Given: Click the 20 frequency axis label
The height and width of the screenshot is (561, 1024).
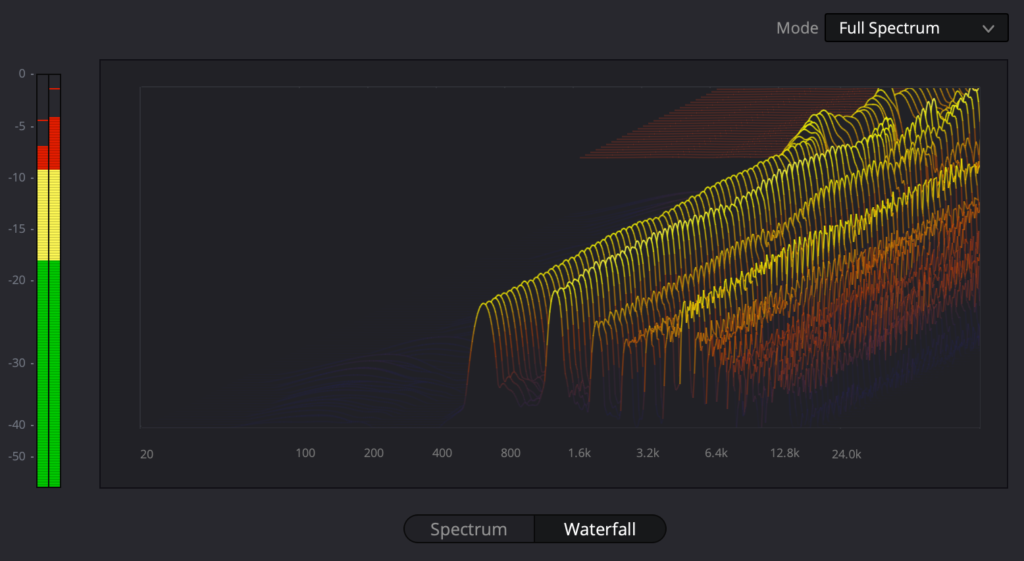Looking at the screenshot, I should (x=147, y=454).
